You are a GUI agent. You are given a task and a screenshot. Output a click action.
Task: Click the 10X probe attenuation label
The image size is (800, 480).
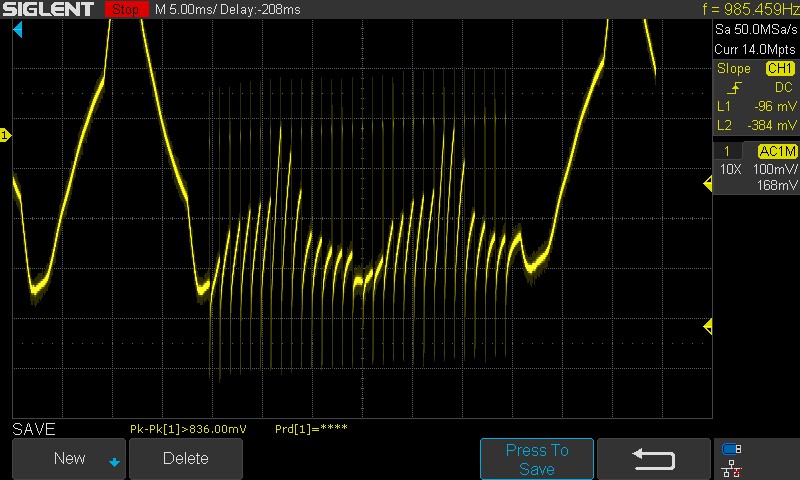pos(730,169)
